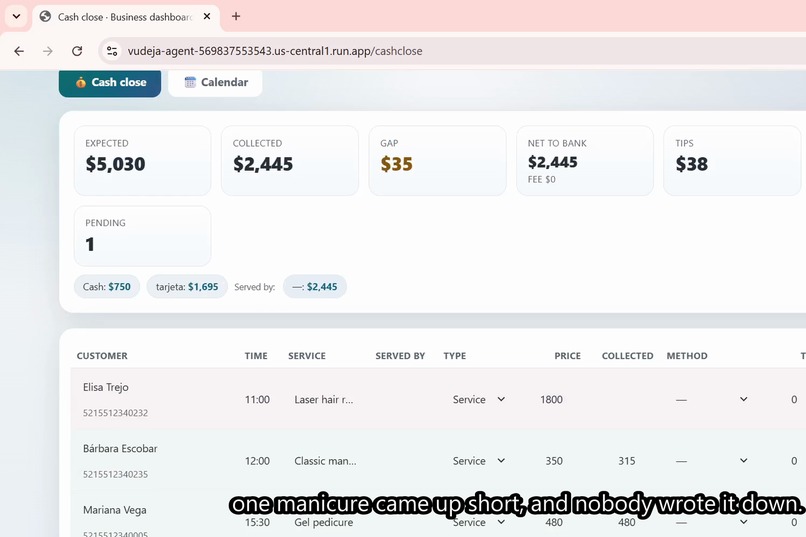
Task: Click the 11:00 time cell
Action: 258,399
